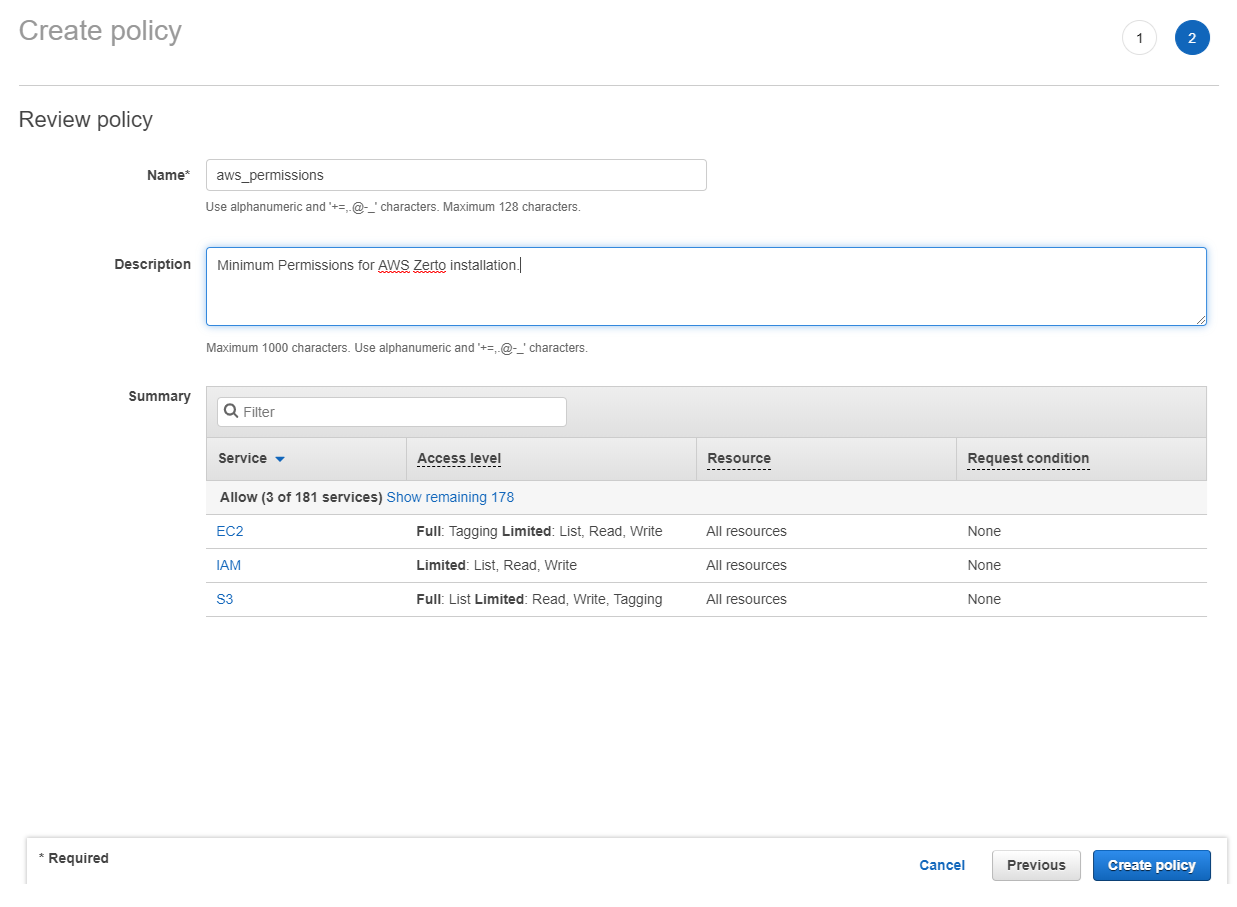Go to step 1 indicator
The width and height of the screenshot is (1237, 907).
pos(1140,38)
